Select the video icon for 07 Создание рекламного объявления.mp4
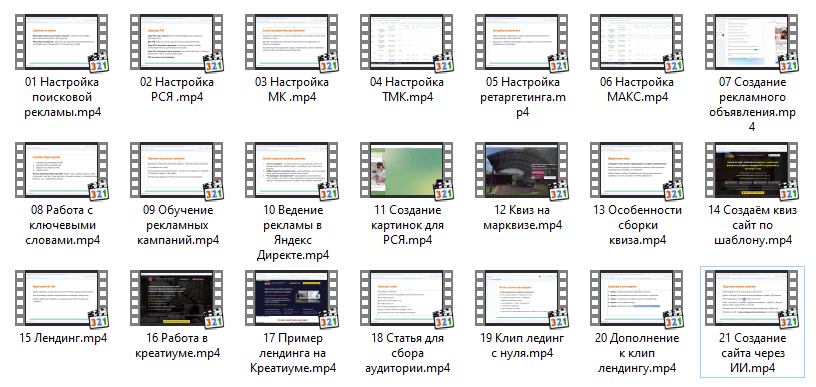Image resolution: width=816 pixels, height=387 pixels. [753, 43]
